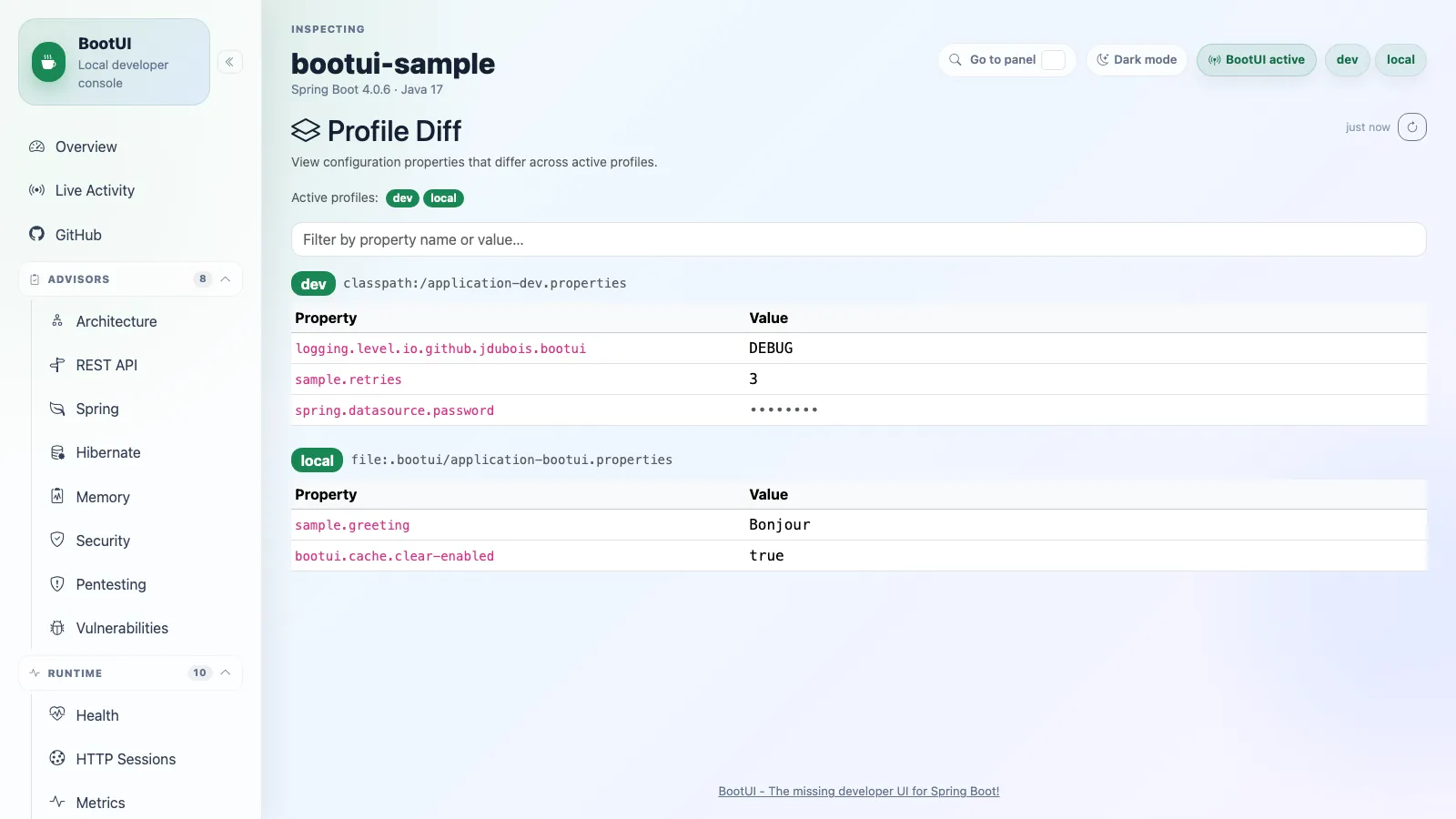The image size is (1456, 819).
Task: Select the sample.retries property
Action: tap(348, 379)
